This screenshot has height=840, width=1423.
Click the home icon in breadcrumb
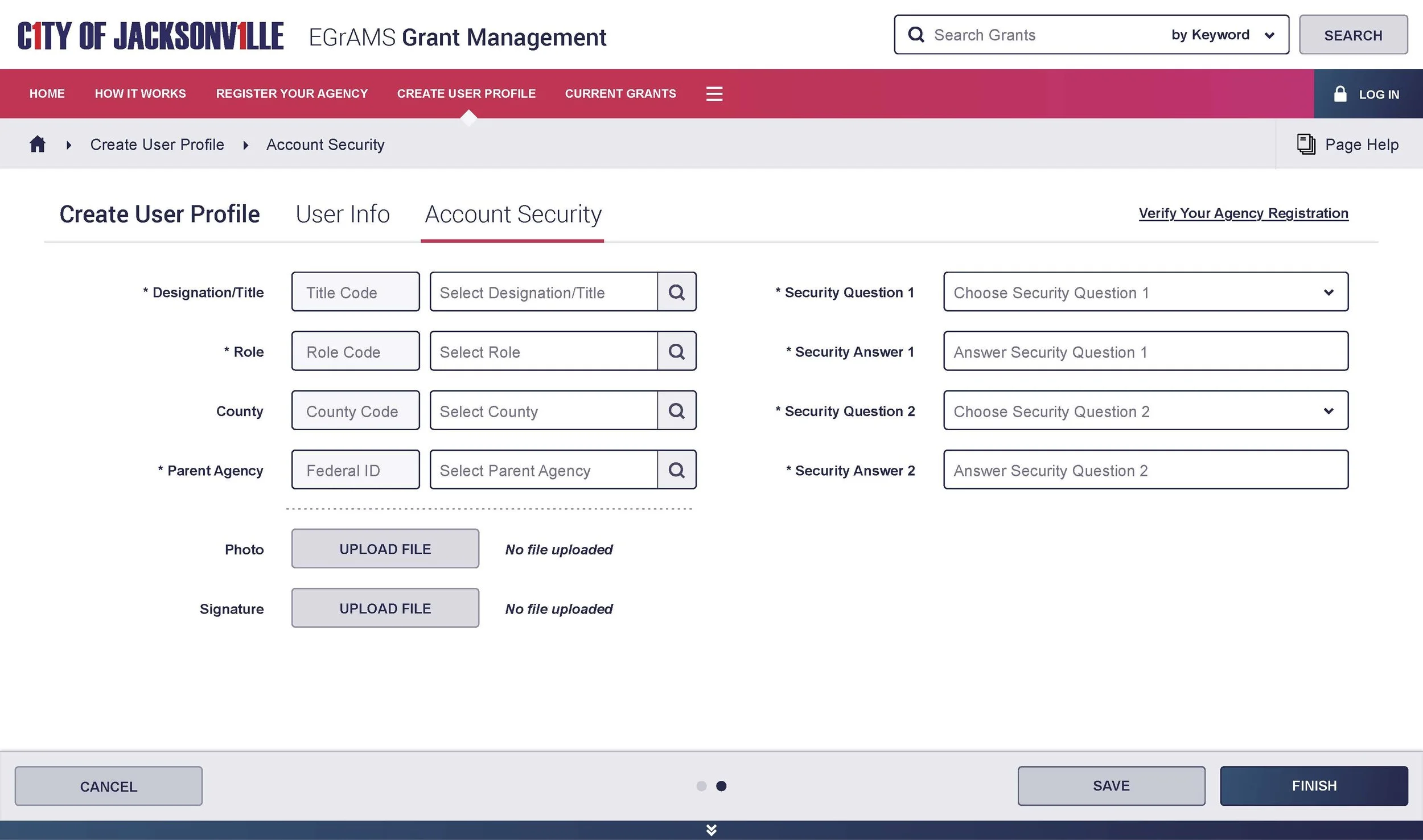(38, 144)
